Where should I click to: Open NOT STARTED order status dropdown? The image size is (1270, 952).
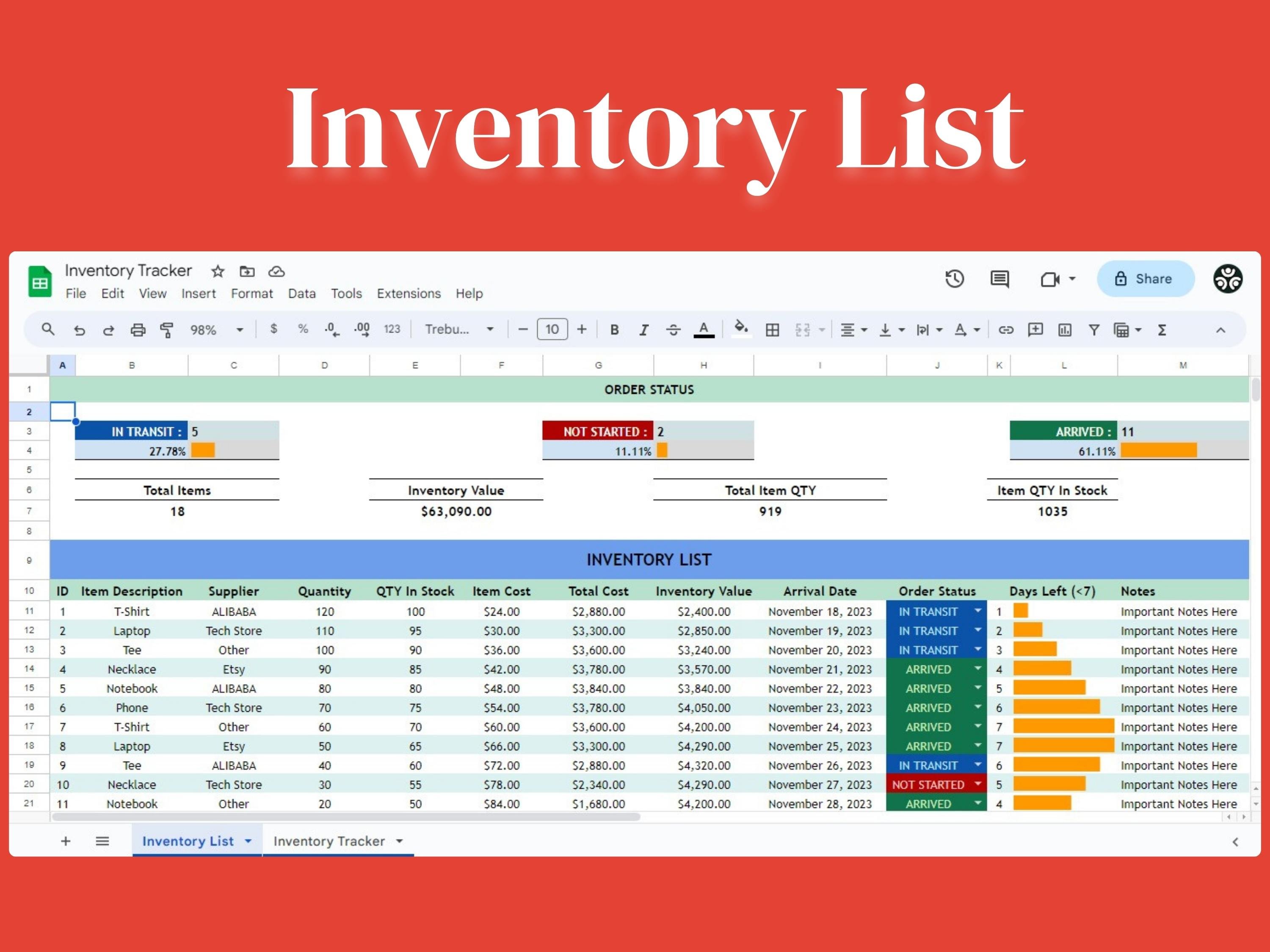tap(978, 784)
